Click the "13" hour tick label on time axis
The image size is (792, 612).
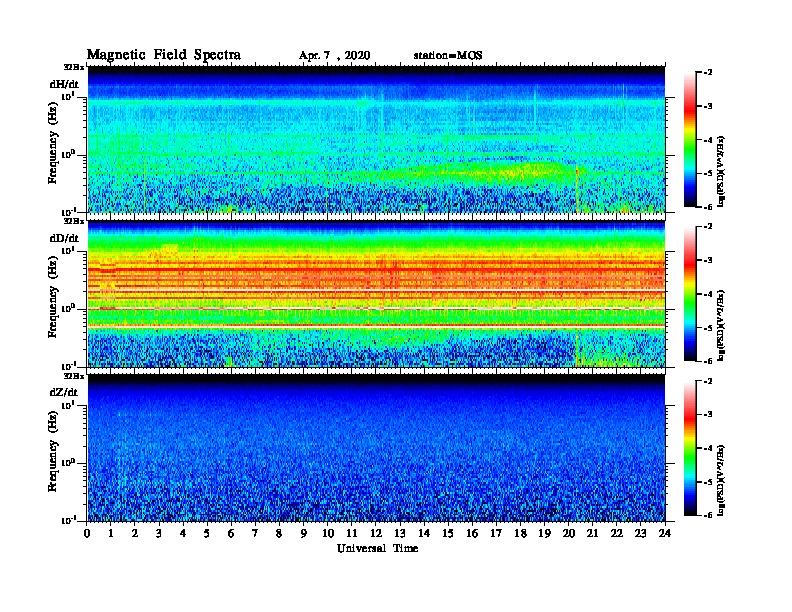tap(400, 533)
